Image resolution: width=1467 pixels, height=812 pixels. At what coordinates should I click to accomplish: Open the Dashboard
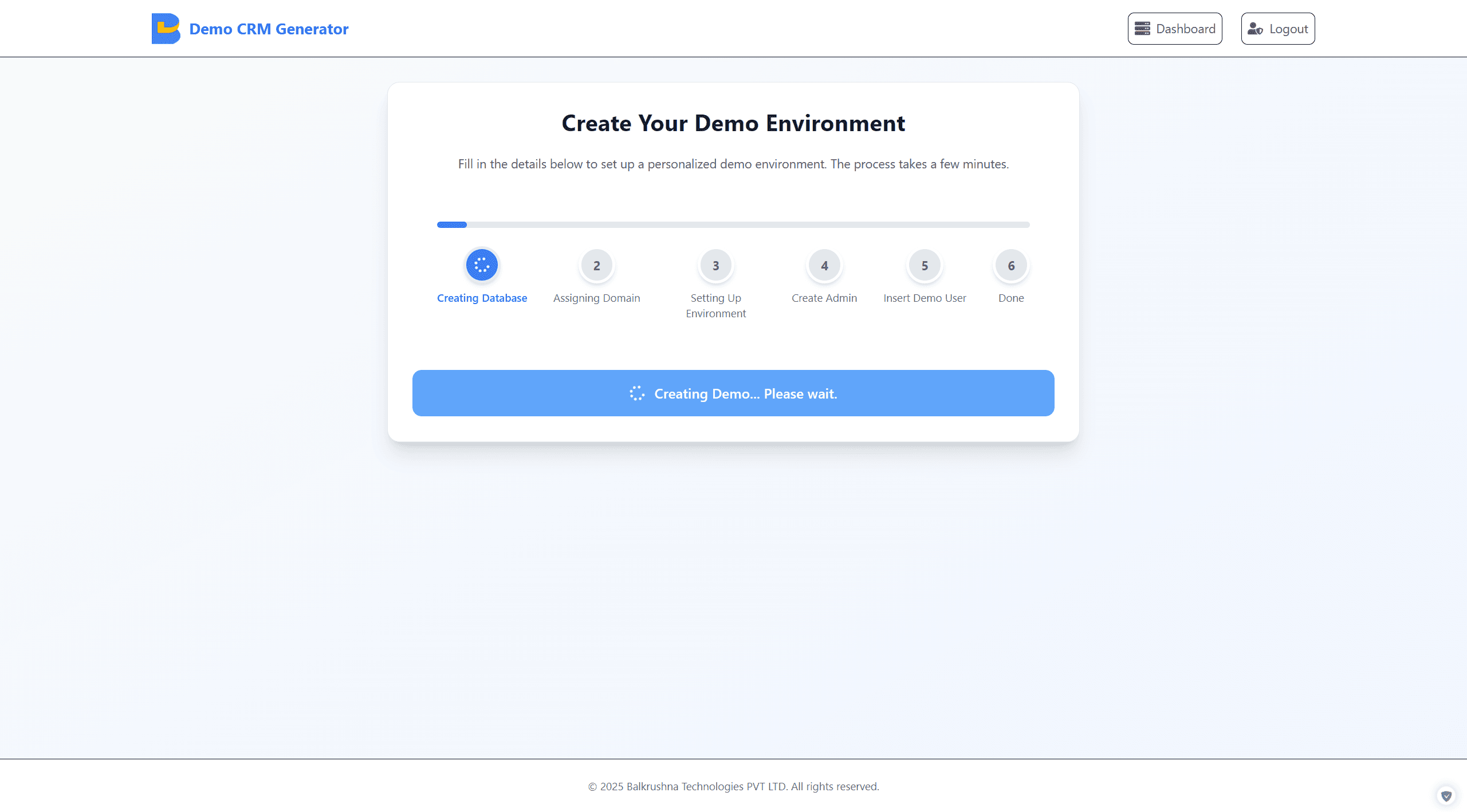tap(1175, 28)
